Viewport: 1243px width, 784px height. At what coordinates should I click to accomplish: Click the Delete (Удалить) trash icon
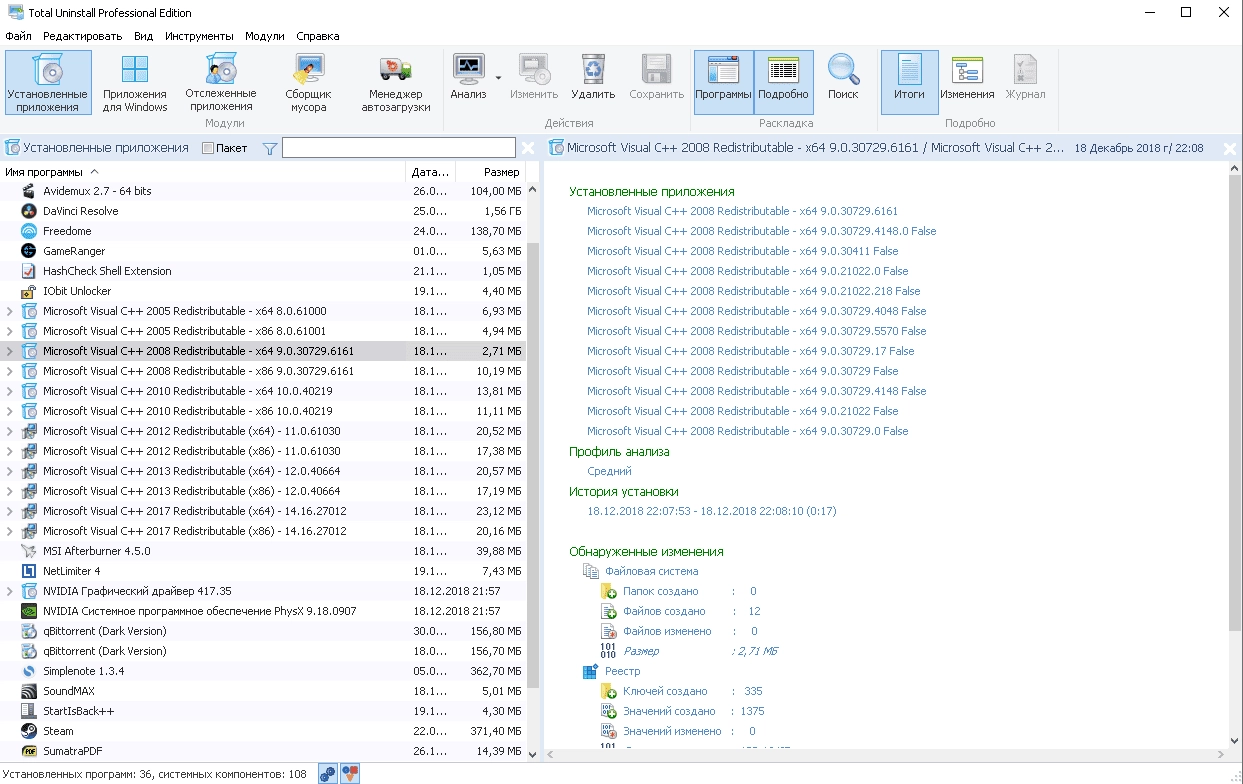pos(593,77)
